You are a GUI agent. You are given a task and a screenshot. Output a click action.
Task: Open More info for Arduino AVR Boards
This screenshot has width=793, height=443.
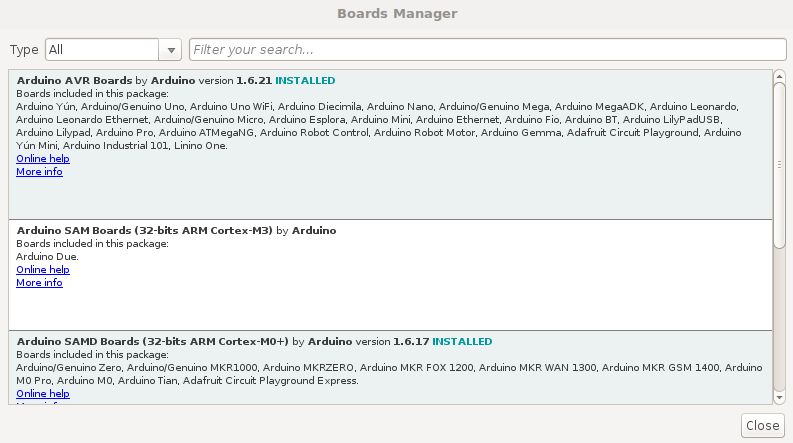pos(39,172)
